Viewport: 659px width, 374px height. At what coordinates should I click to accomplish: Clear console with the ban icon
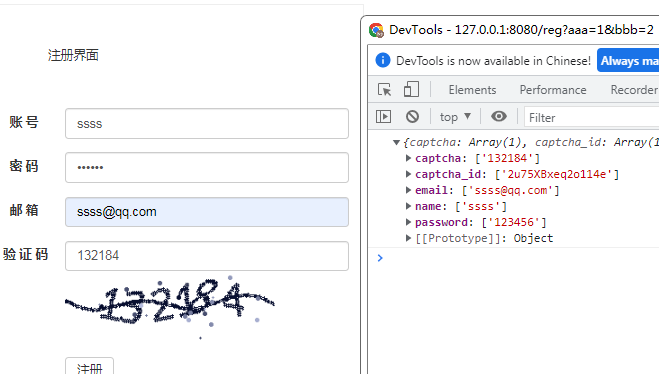click(412, 116)
